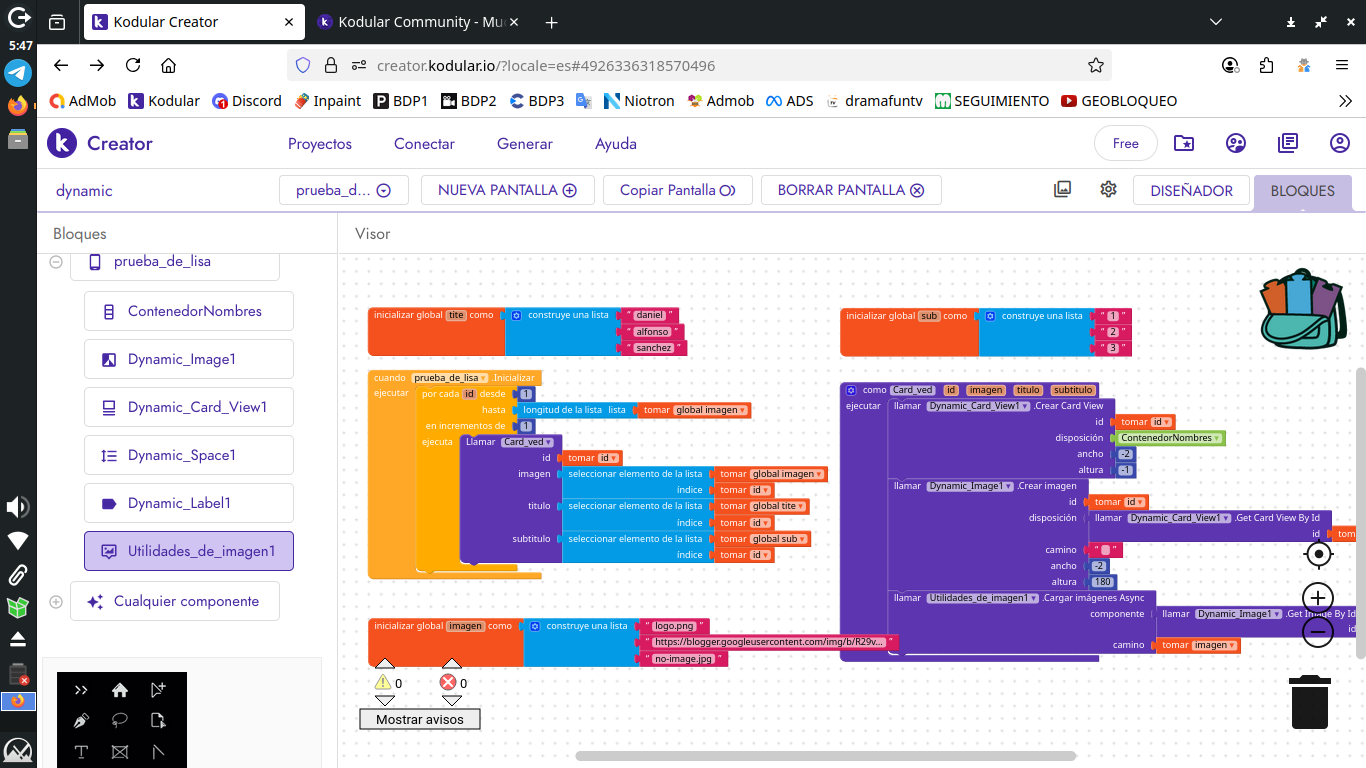This screenshot has width=1366, height=768.
Task: Select Utilidades_de_imagen1 in the blocks tree
Action: 189,551
